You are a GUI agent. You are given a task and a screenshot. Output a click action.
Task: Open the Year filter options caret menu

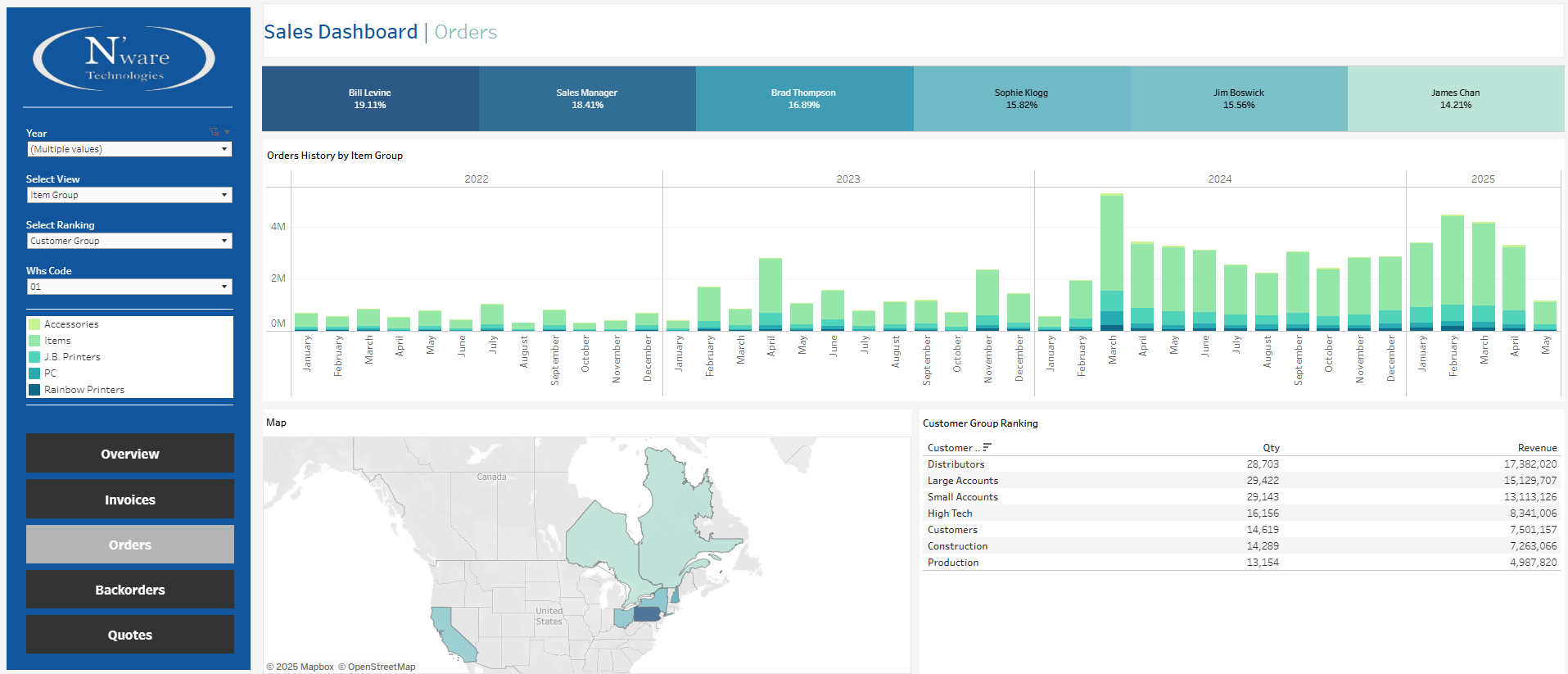tap(227, 132)
